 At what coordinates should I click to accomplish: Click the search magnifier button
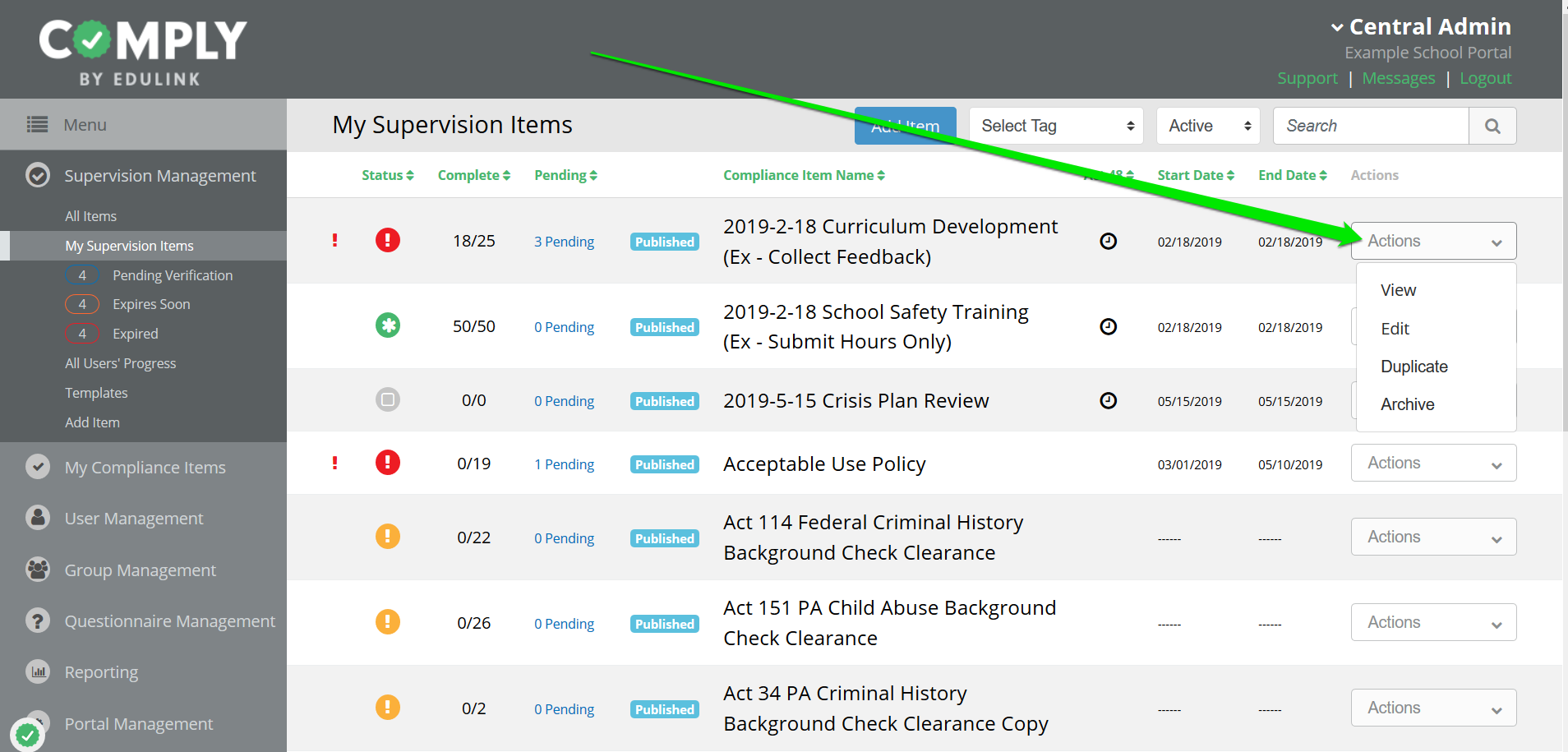(1492, 126)
